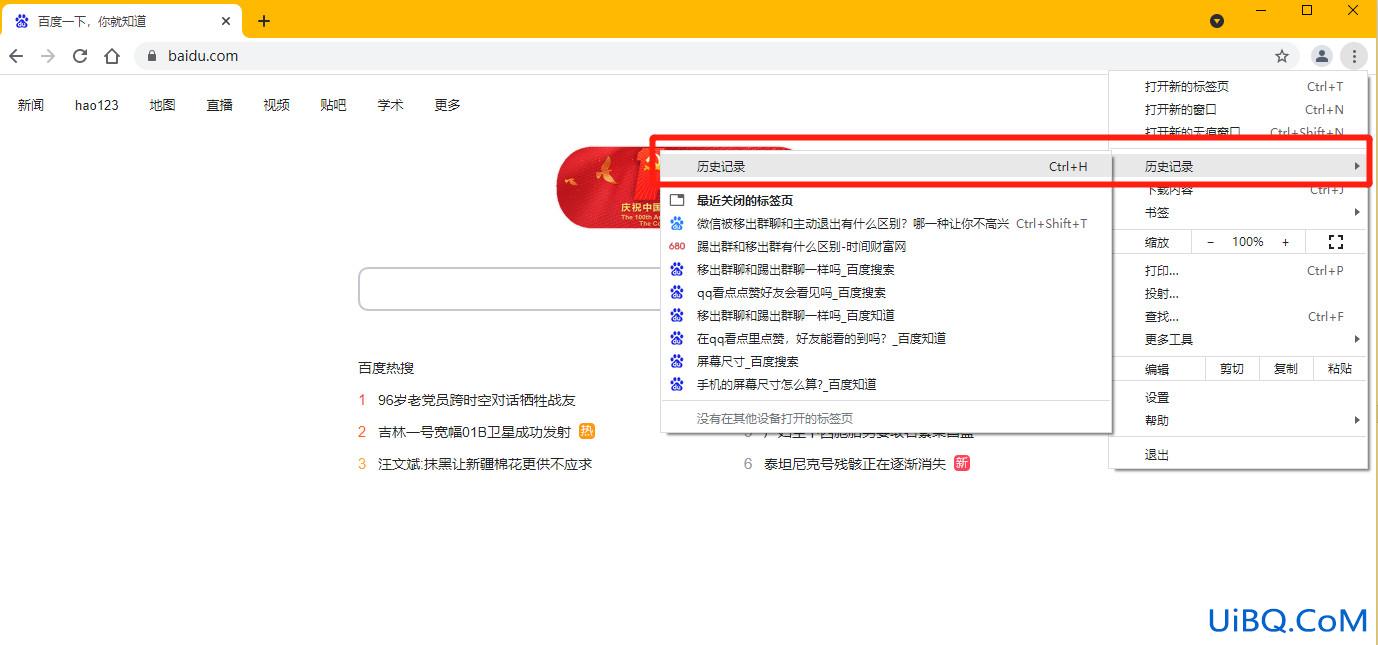Select 查找... menu item
This screenshot has width=1378, height=645.
coord(1238,317)
